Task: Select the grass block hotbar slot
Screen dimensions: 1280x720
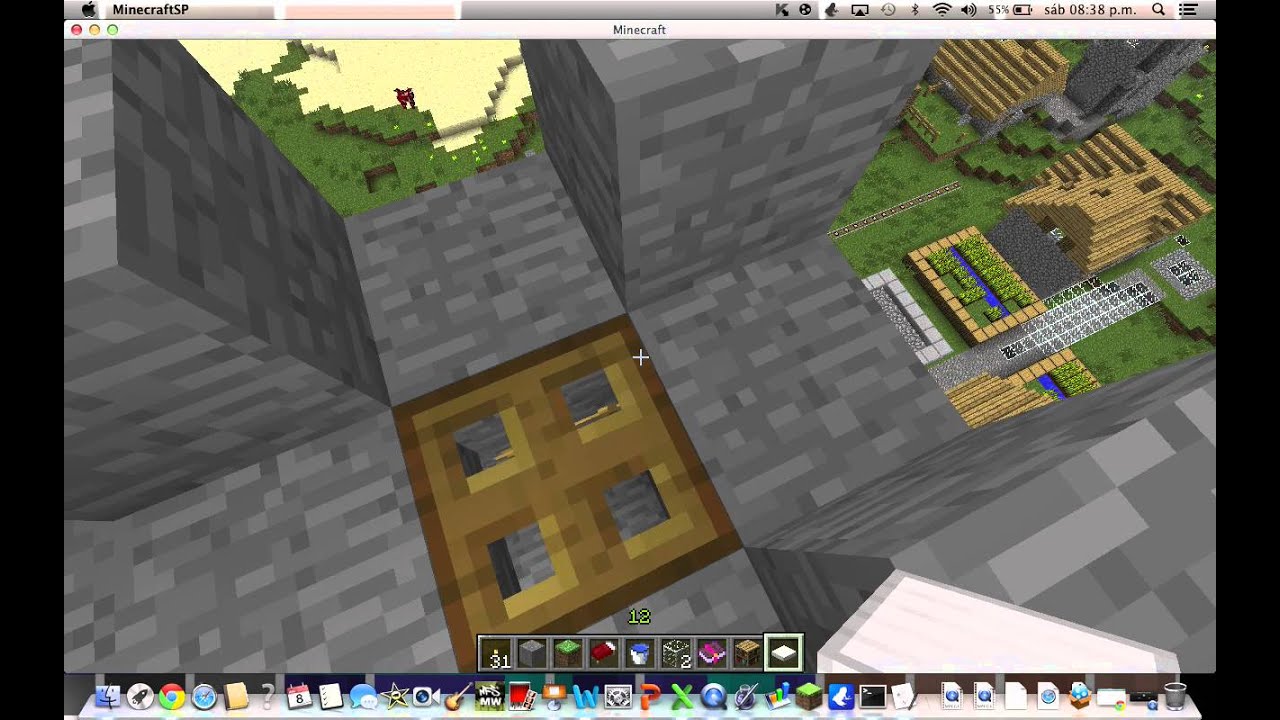Action: pyautogui.click(x=568, y=653)
